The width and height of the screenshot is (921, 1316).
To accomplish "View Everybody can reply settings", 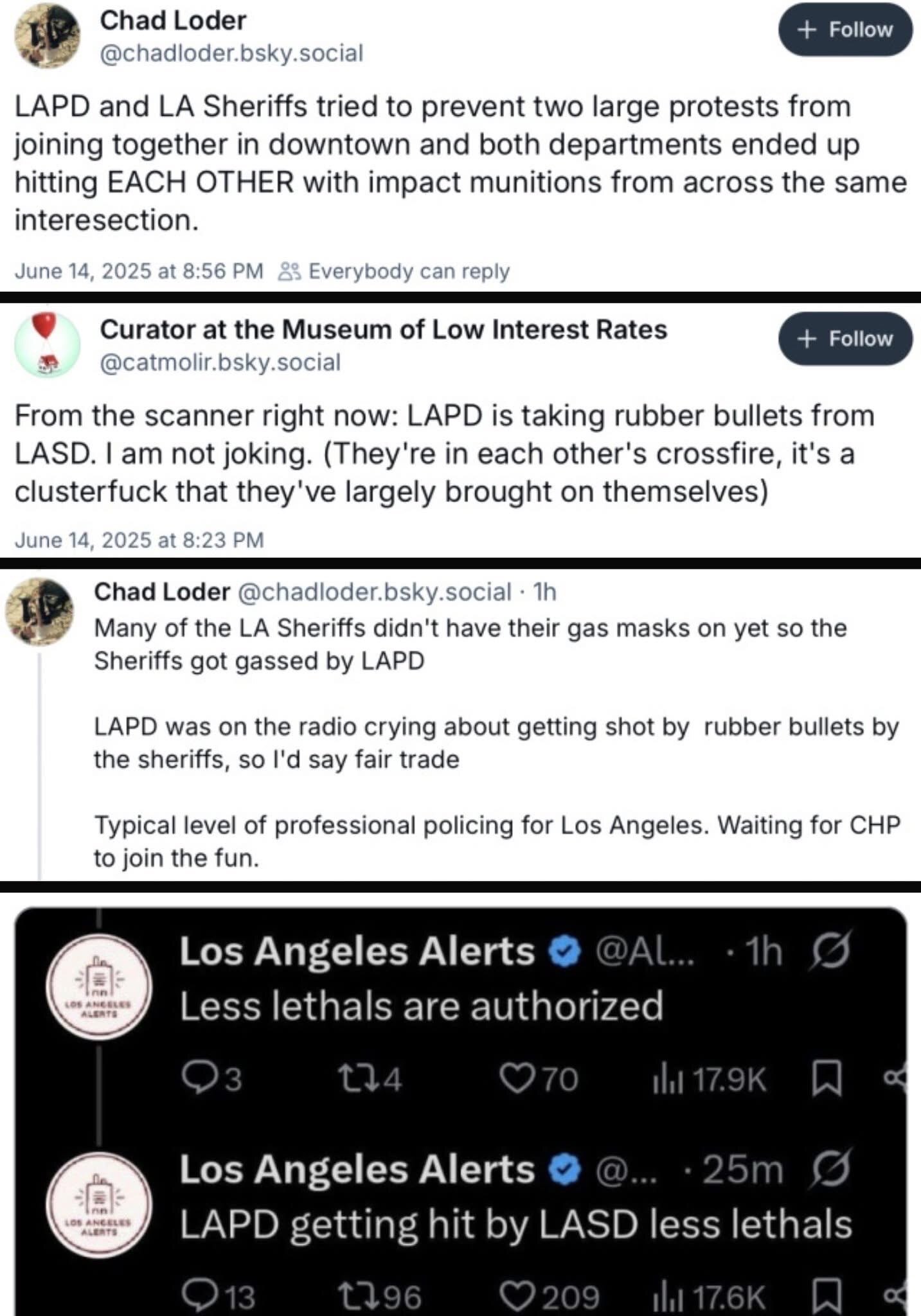I will (x=395, y=271).
